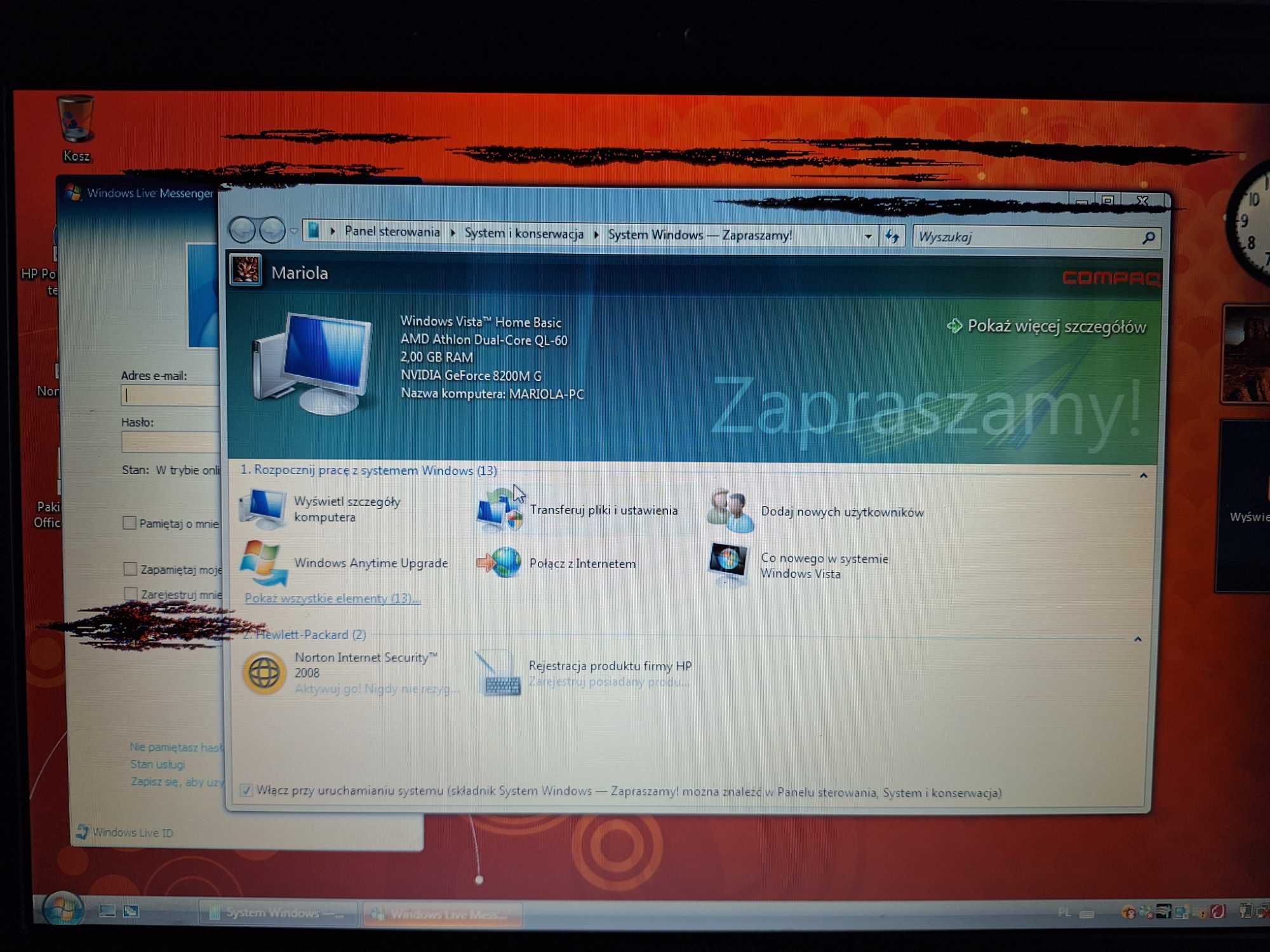Click 'Nie pamiętasz hasła' link in Messenger
Screen dimensions: 1270x952
pos(177,747)
